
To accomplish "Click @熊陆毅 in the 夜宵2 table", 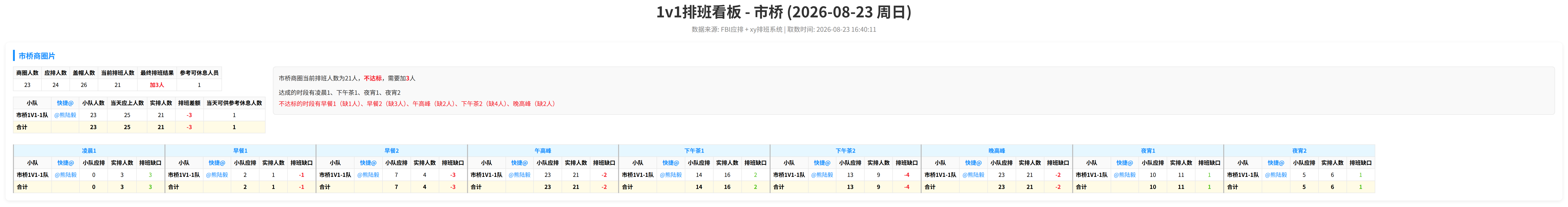I will point(1276,175).
